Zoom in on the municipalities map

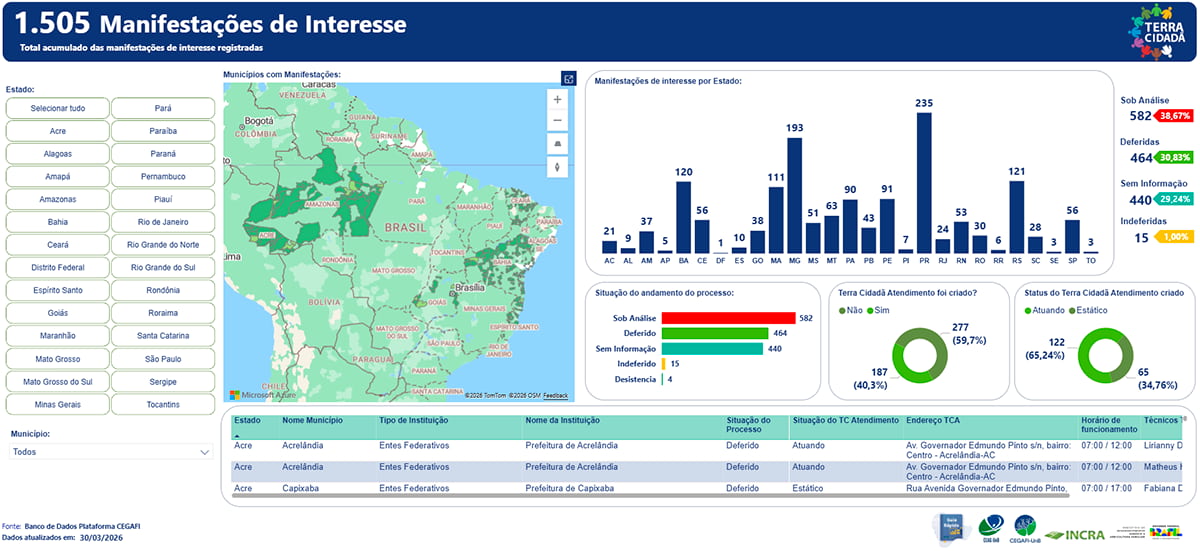pos(558,99)
